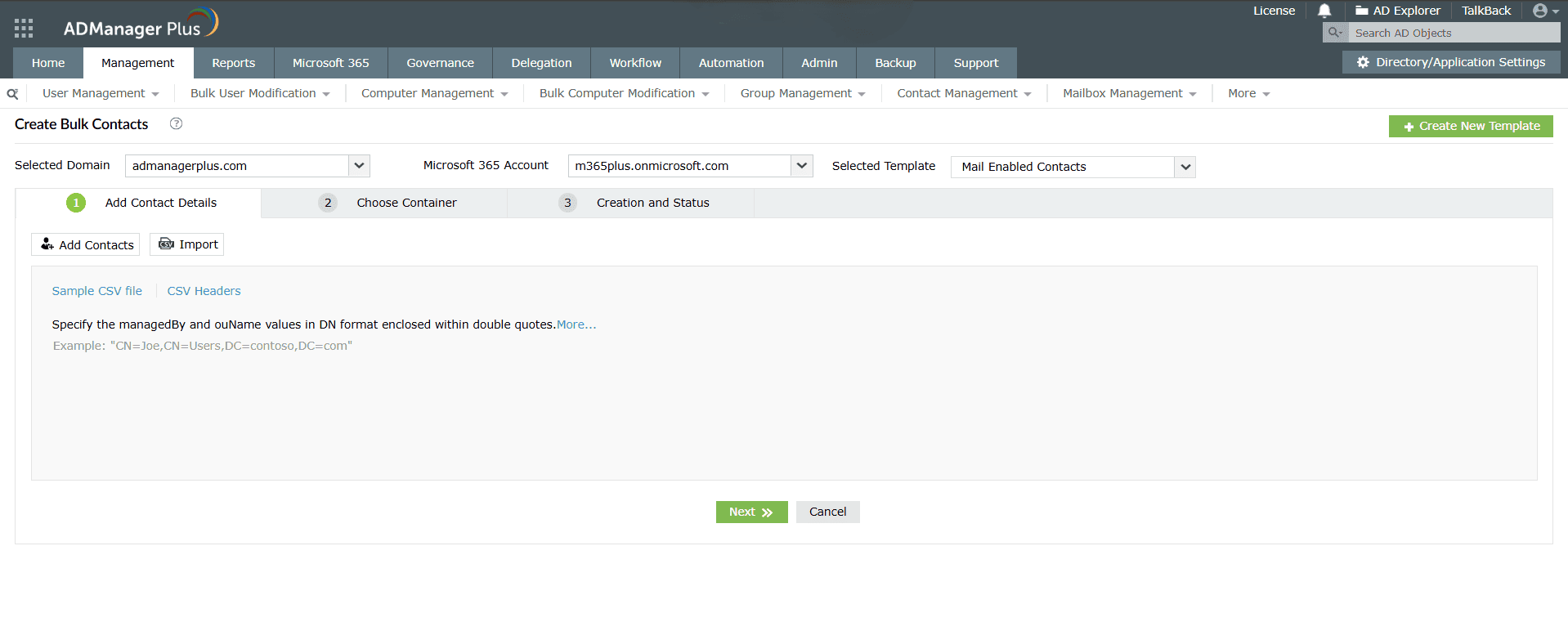1568x622 pixels.
Task: Click Create New Template button
Action: pyautogui.click(x=1471, y=126)
